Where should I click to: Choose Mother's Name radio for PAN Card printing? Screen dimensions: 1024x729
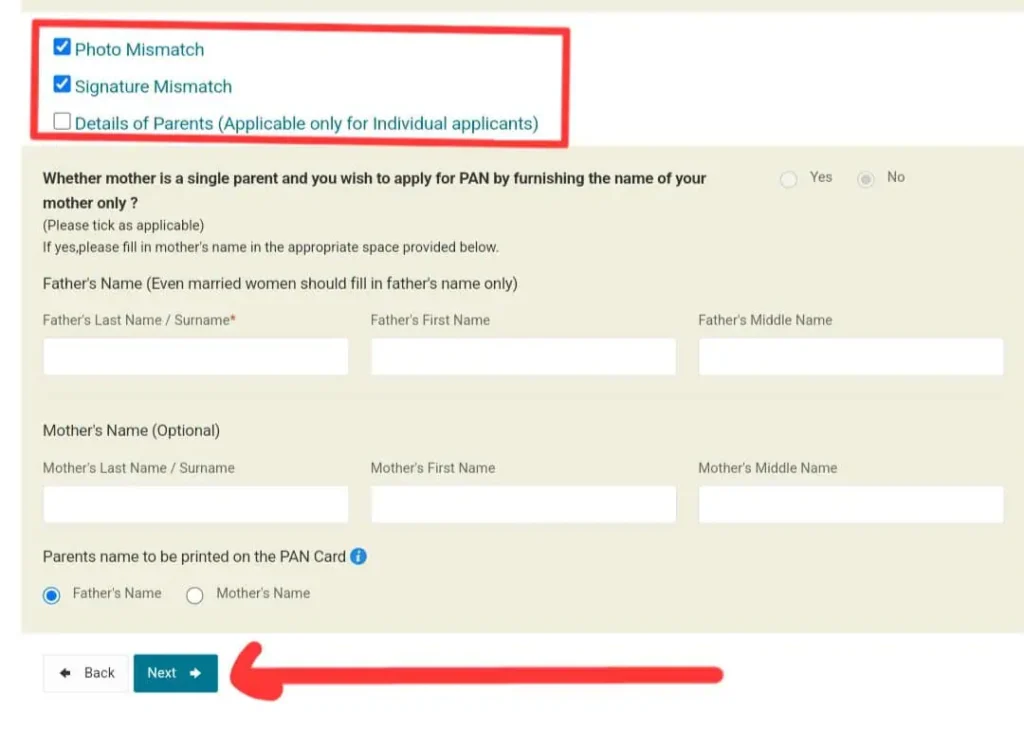click(195, 595)
